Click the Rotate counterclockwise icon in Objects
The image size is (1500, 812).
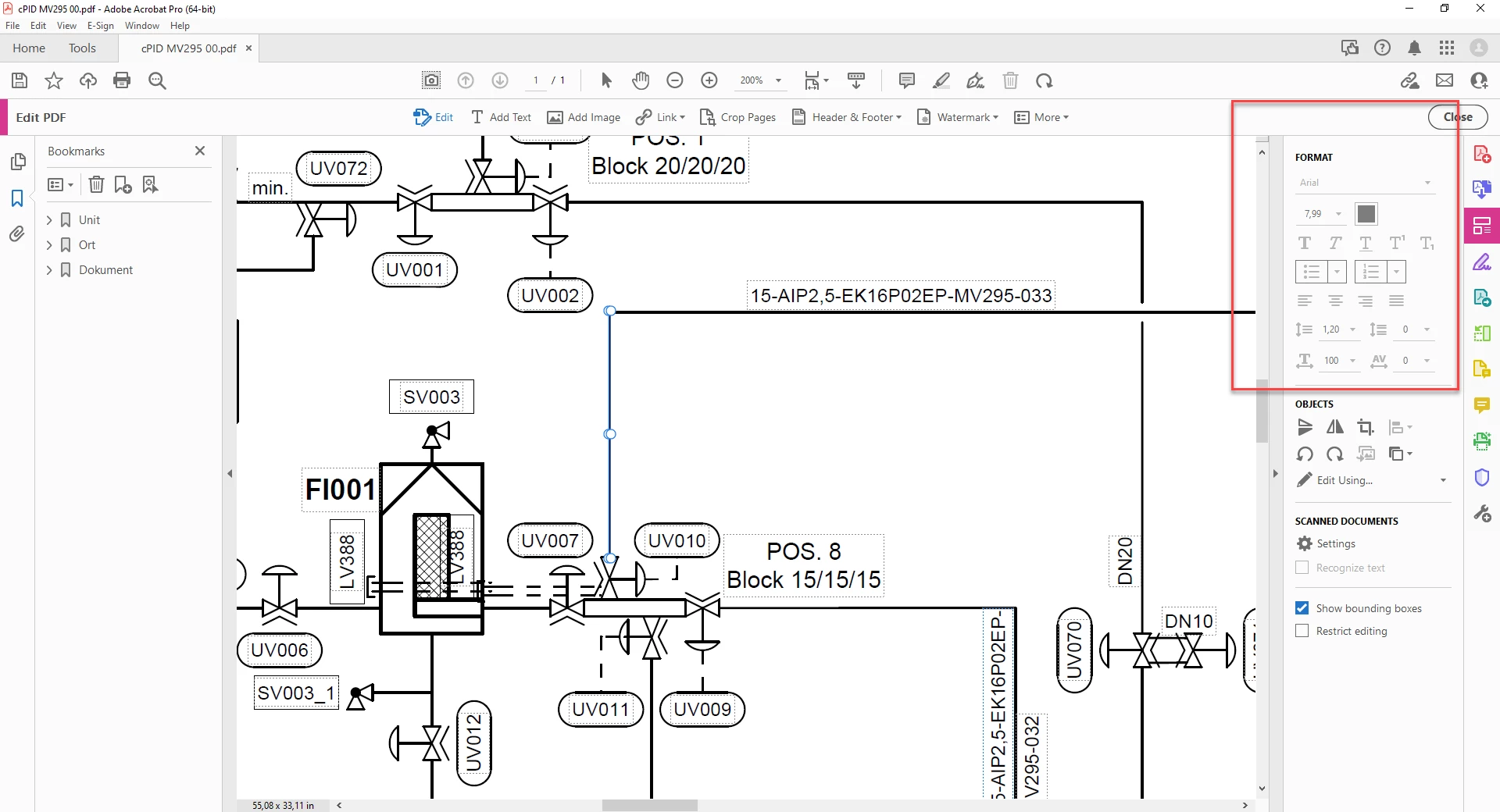click(x=1305, y=454)
